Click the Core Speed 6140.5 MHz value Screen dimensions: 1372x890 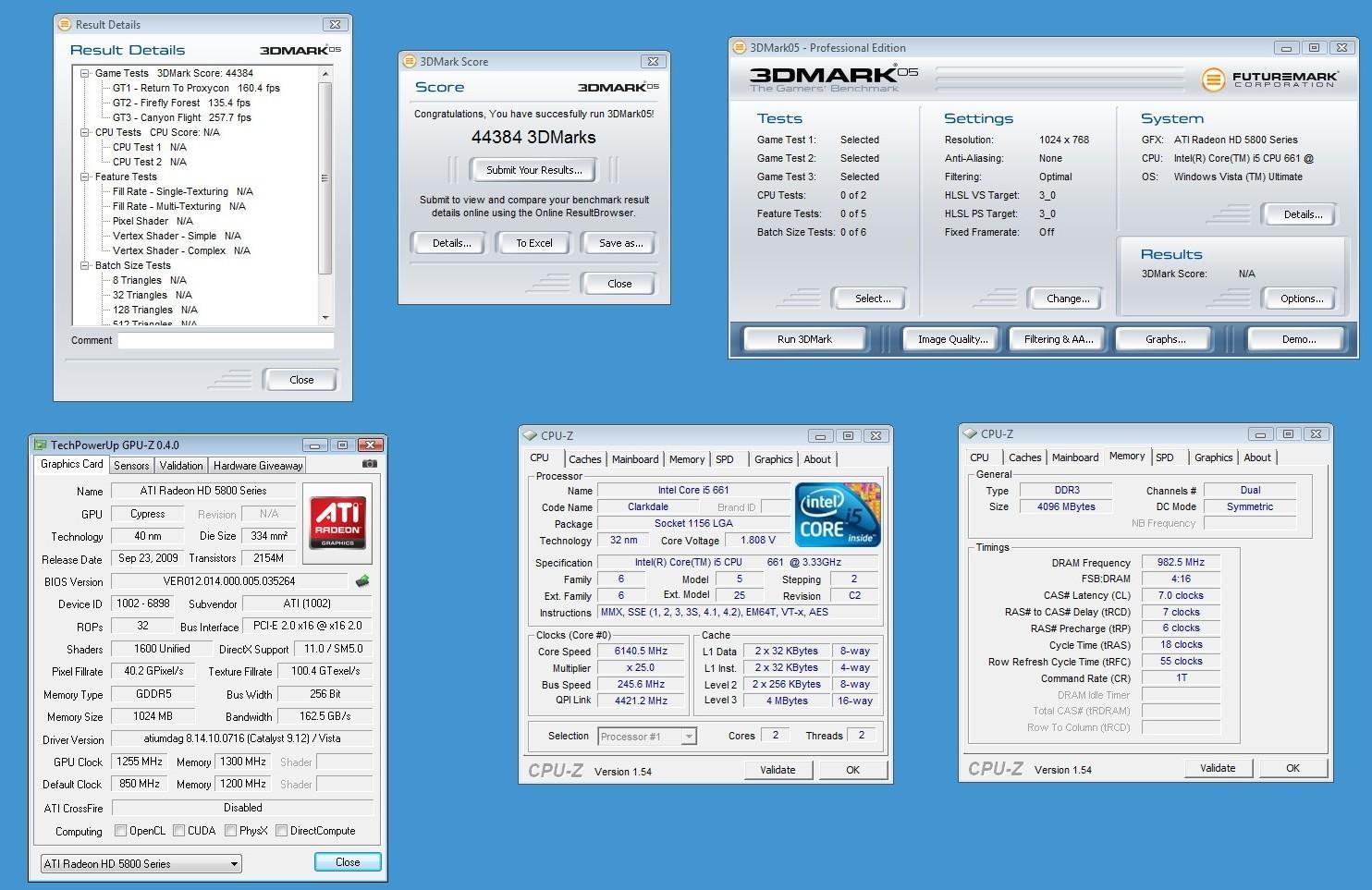pos(641,651)
